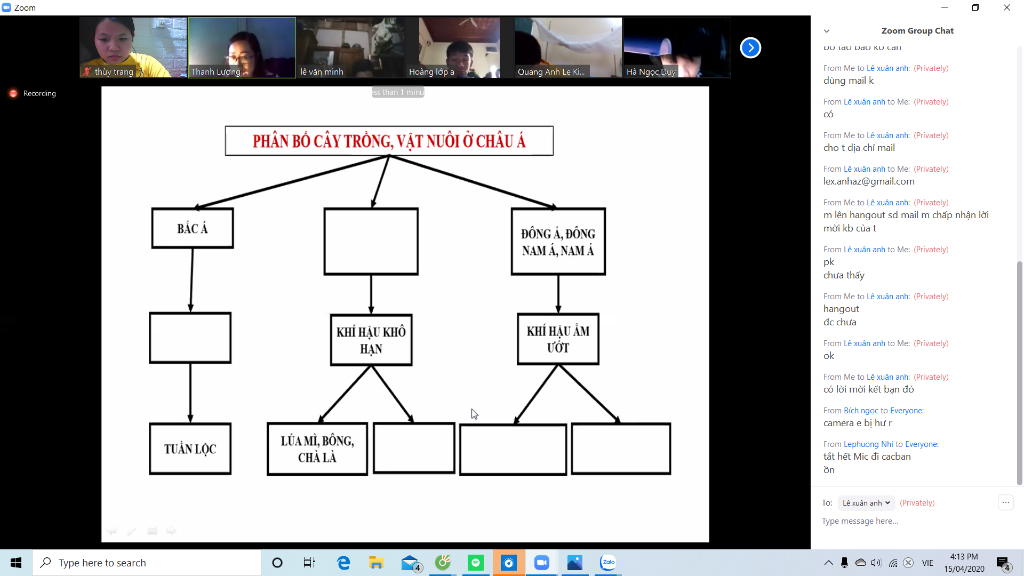1024x576 pixels.
Task: Open the Windows Start menu
Action: [x=16, y=562]
